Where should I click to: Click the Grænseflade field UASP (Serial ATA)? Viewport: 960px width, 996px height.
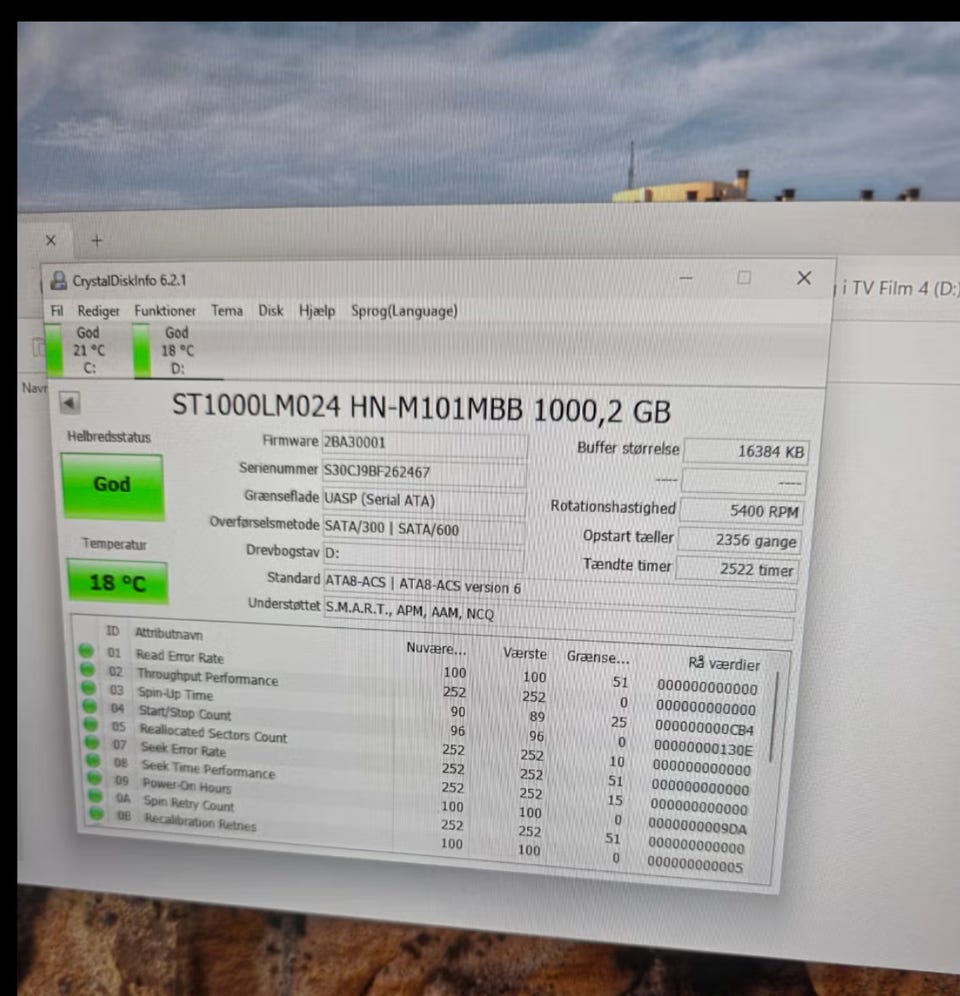pos(424,501)
